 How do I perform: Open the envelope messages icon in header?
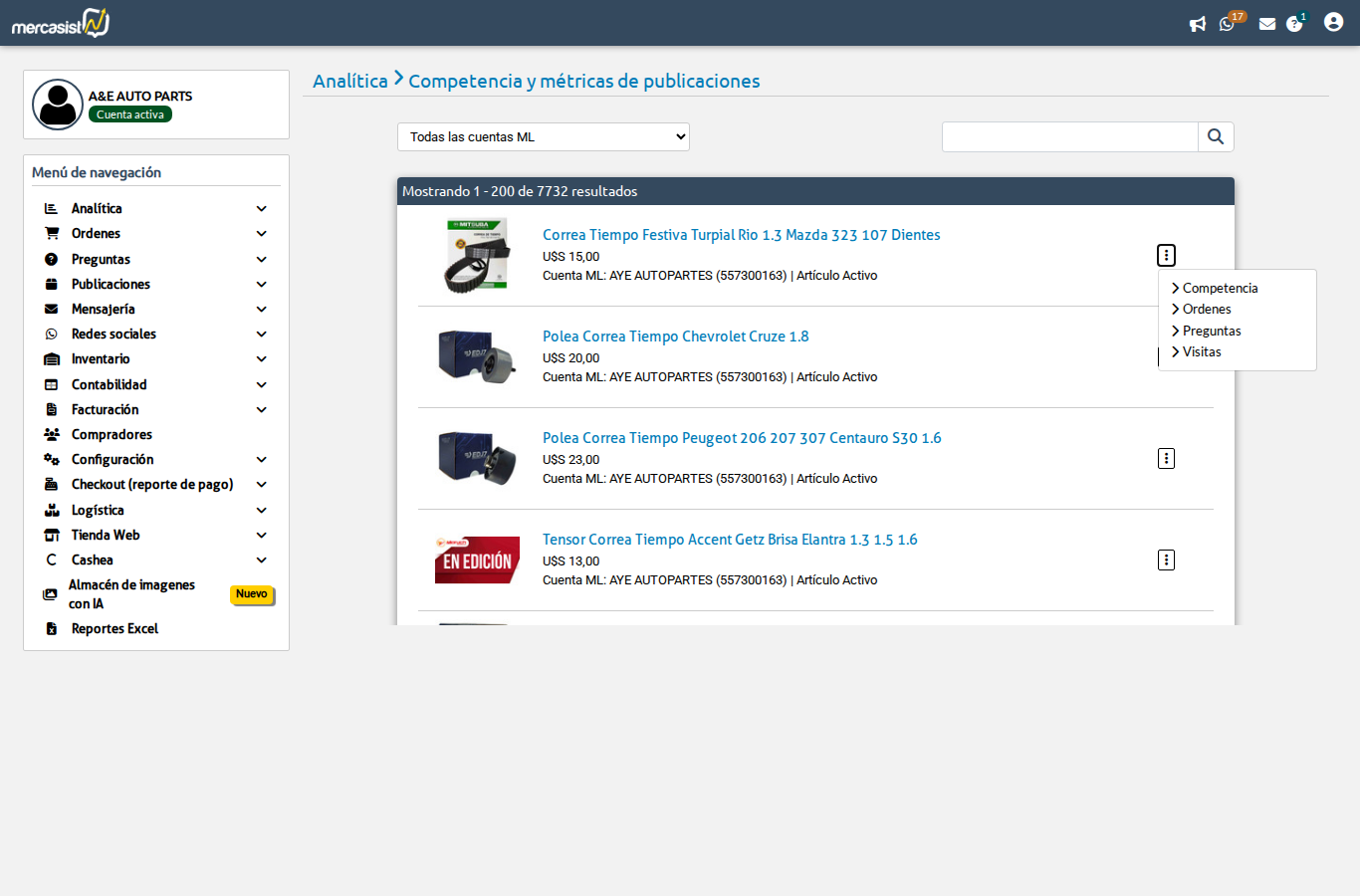(1267, 24)
